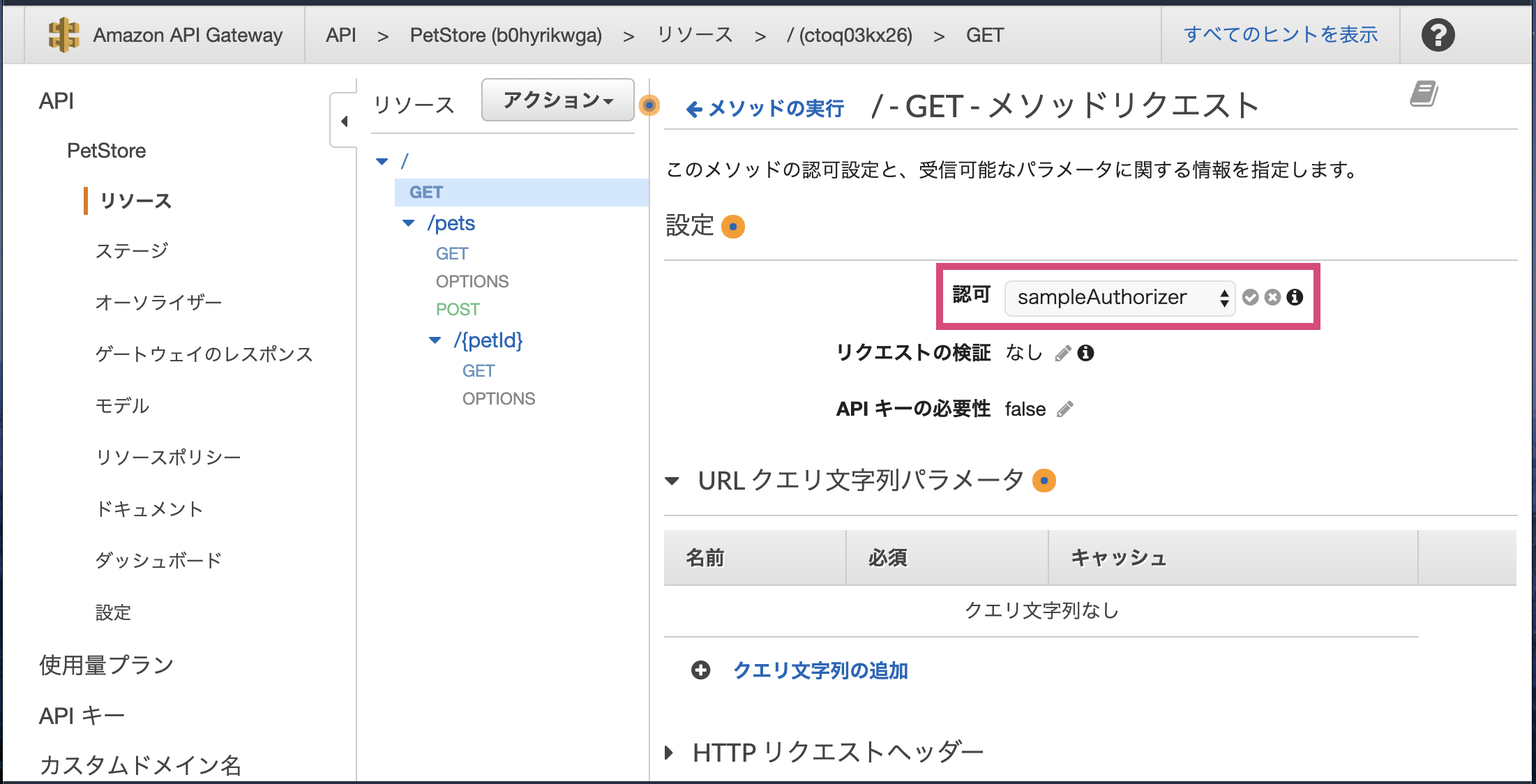Open the help question mark icon

point(1438,35)
